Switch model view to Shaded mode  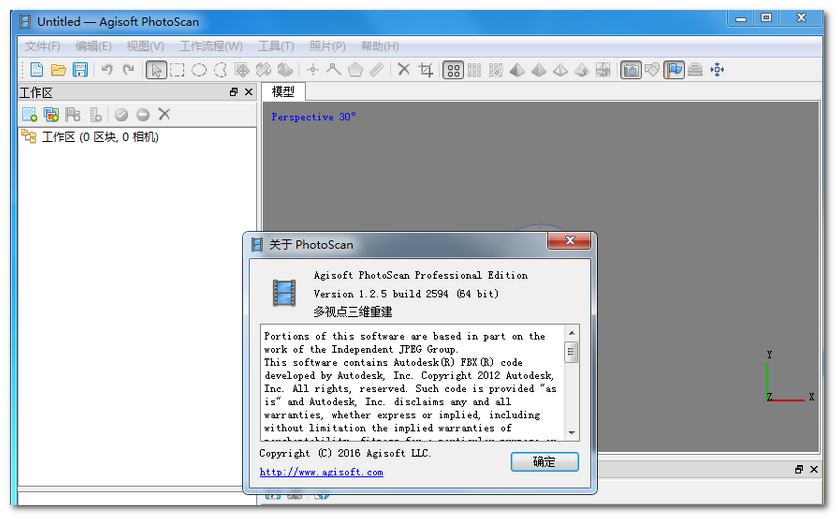517,70
